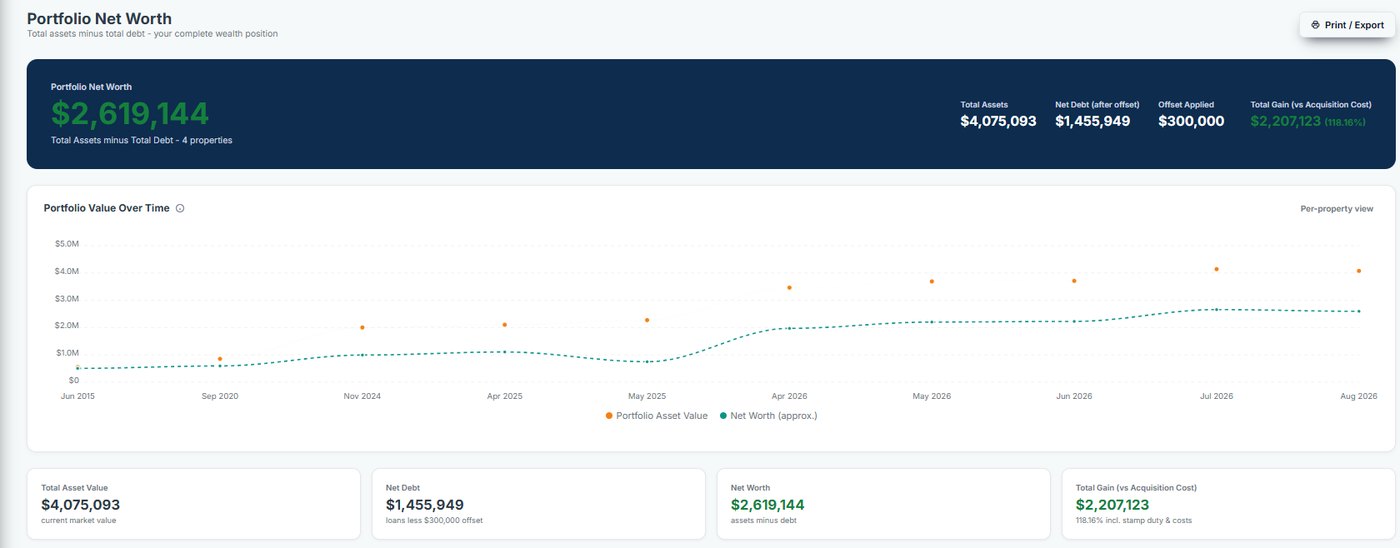Click the orange data point above Sep 2020

(220, 359)
